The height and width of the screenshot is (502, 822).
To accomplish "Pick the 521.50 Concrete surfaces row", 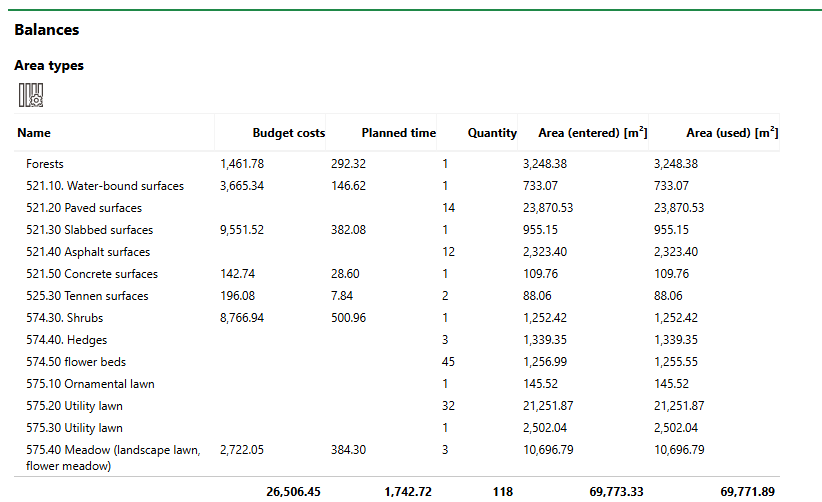I will click(x=92, y=274).
